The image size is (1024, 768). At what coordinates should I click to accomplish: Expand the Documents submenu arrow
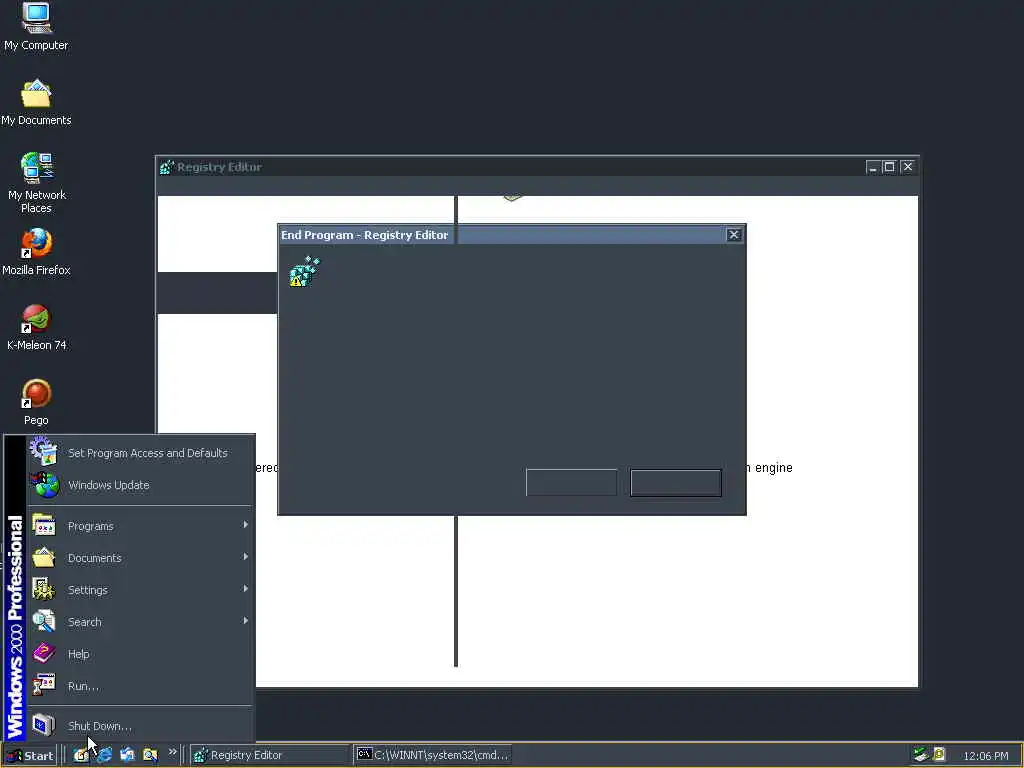246,556
